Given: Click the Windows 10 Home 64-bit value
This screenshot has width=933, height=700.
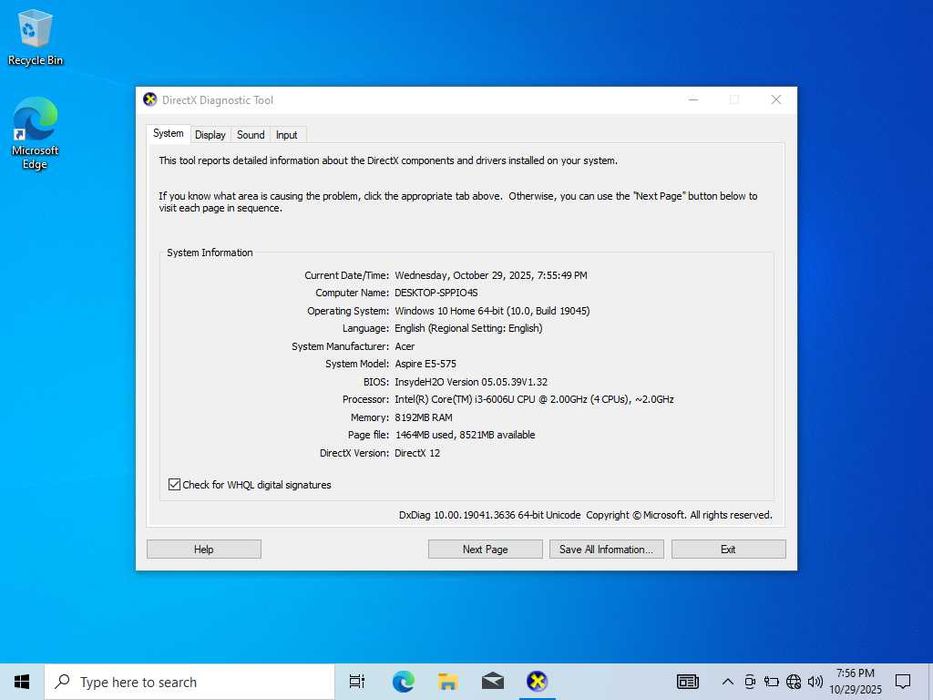Looking at the screenshot, I should pos(492,311).
